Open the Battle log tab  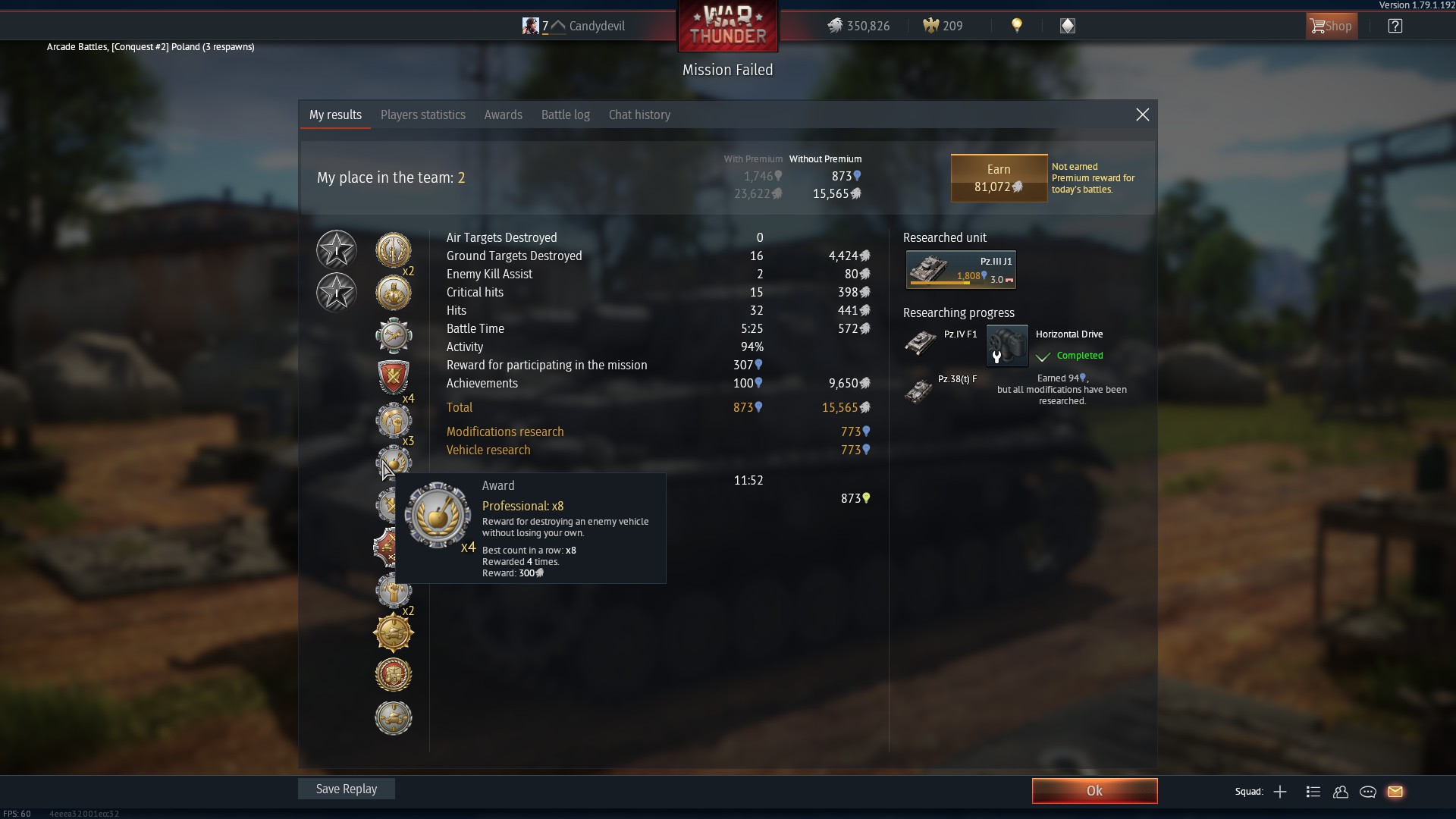(x=566, y=115)
